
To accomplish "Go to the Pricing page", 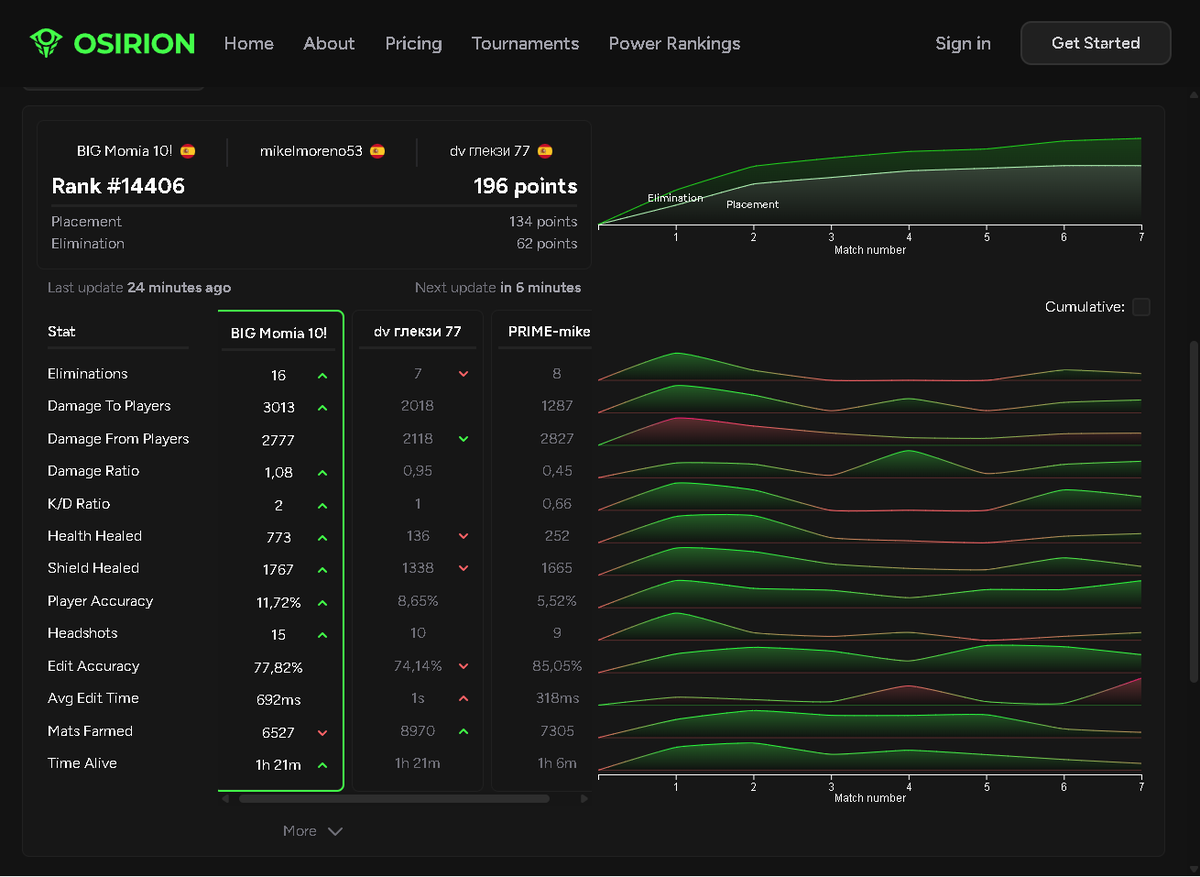I will (x=413, y=43).
